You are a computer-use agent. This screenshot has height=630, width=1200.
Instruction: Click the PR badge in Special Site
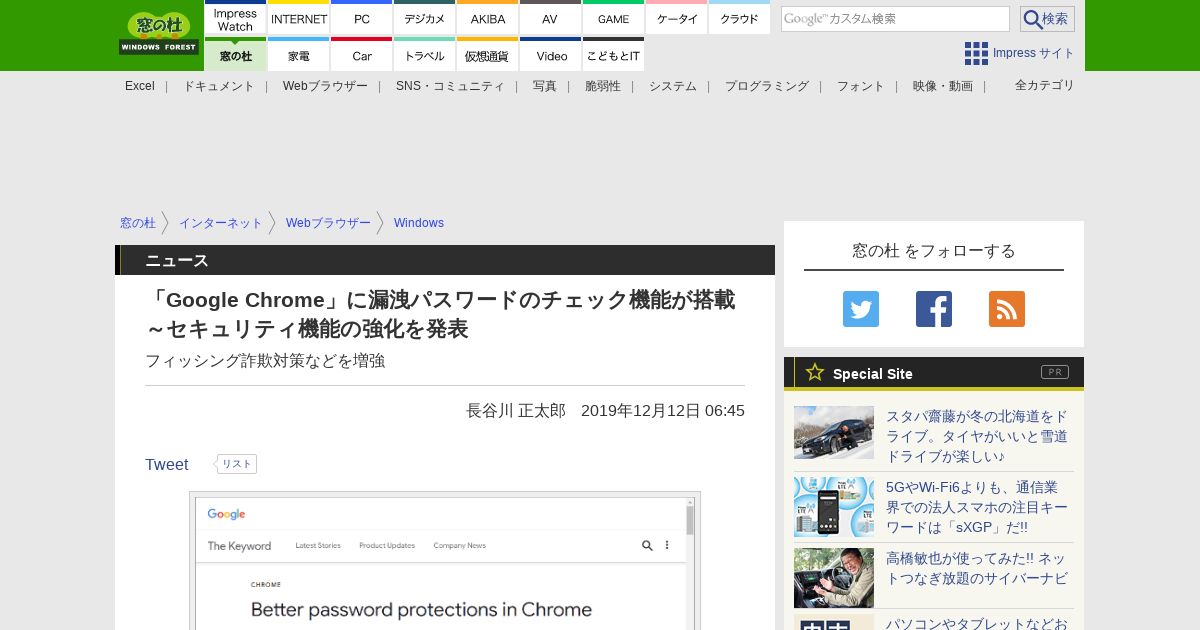tap(1055, 372)
